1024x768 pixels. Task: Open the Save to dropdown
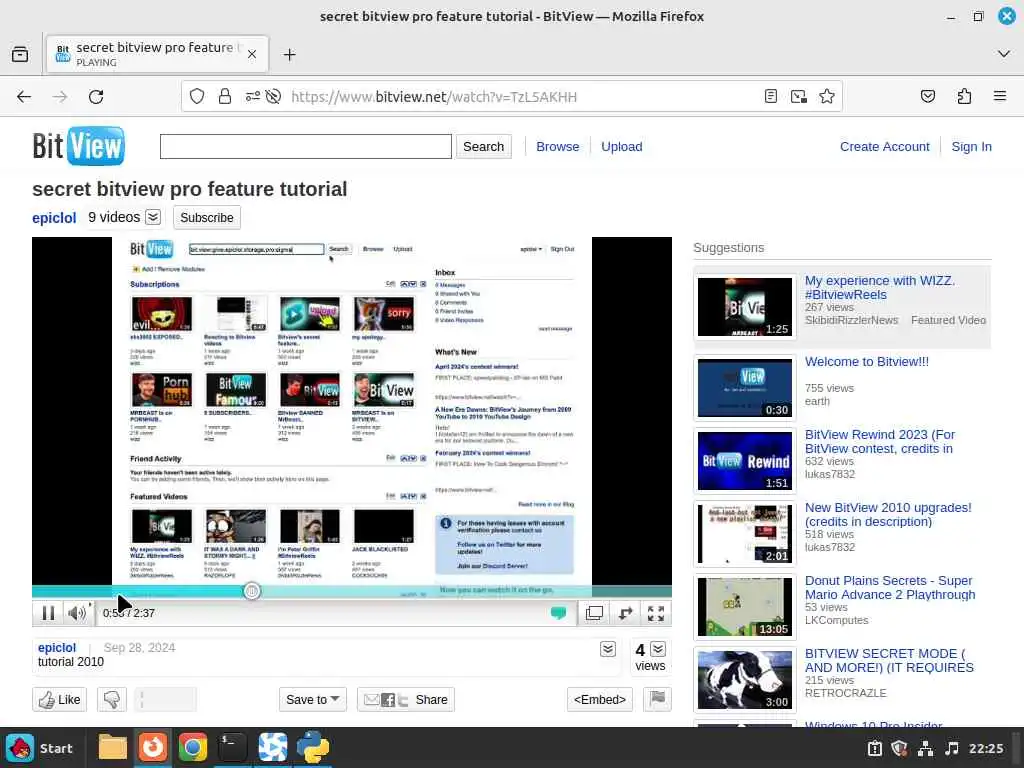pos(312,699)
